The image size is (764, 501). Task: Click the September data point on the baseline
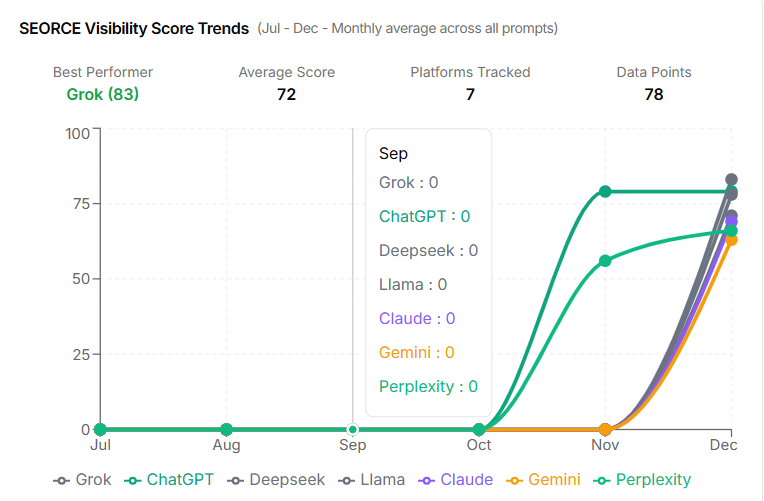coord(352,429)
